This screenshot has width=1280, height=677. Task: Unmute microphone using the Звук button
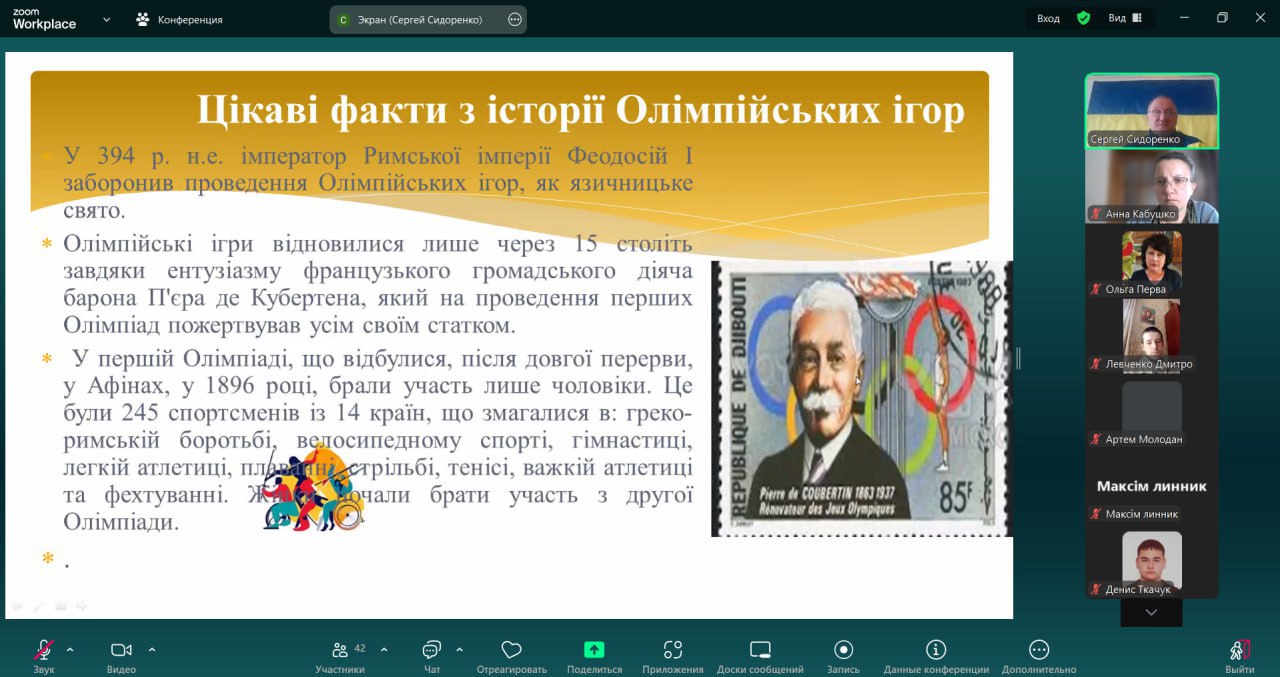[x=44, y=651]
